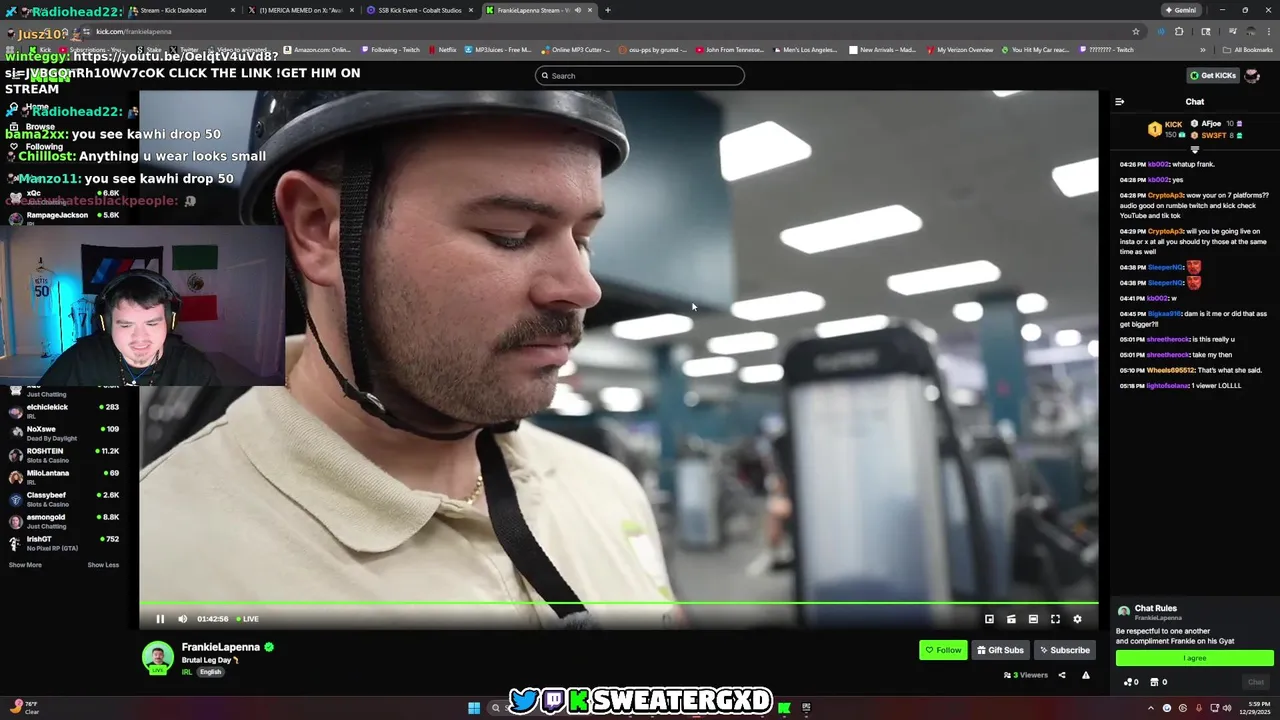Open Chrome extensions puzzle icon
The height and width of the screenshot is (720, 1280).
click(1178, 31)
